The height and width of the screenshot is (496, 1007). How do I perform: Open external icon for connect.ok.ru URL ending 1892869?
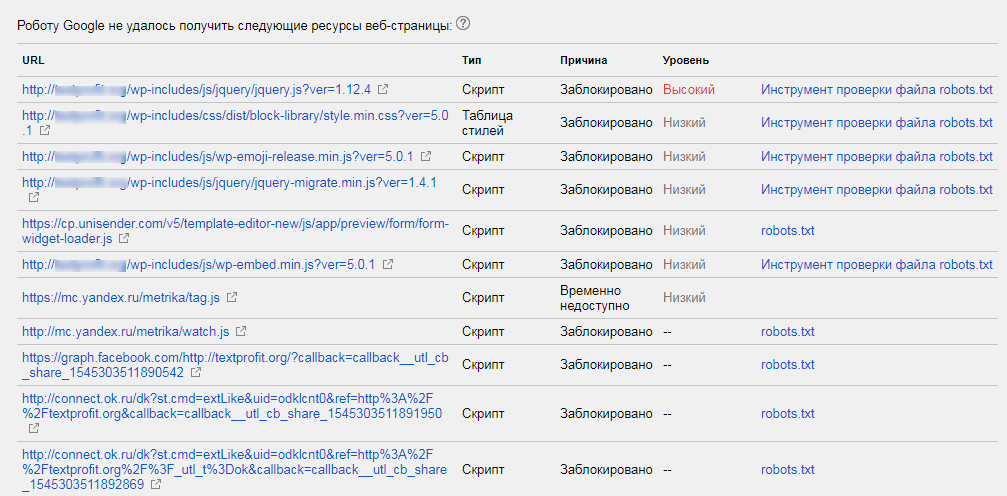point(156,484)
